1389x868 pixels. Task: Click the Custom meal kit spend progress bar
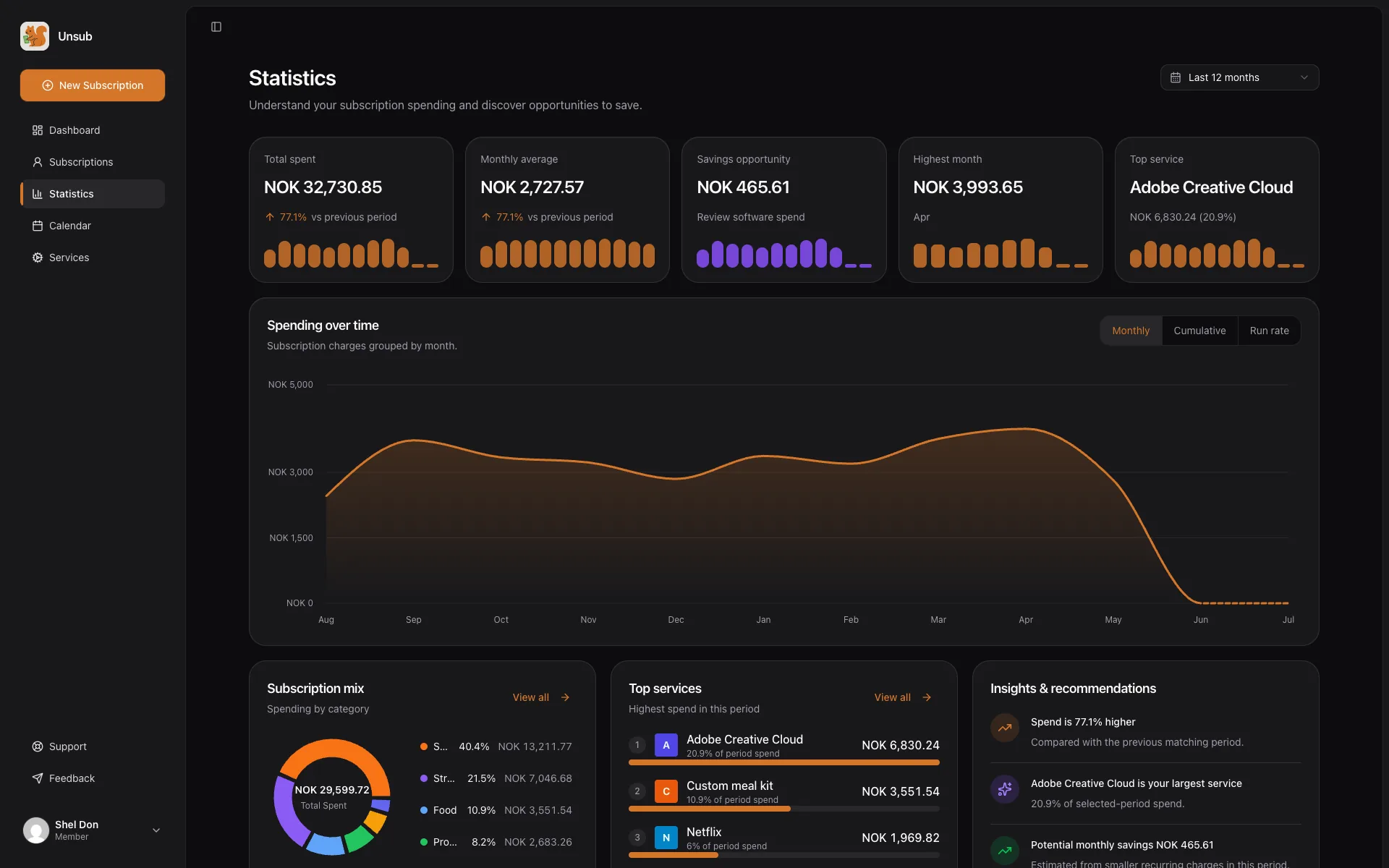pos(784,809)
